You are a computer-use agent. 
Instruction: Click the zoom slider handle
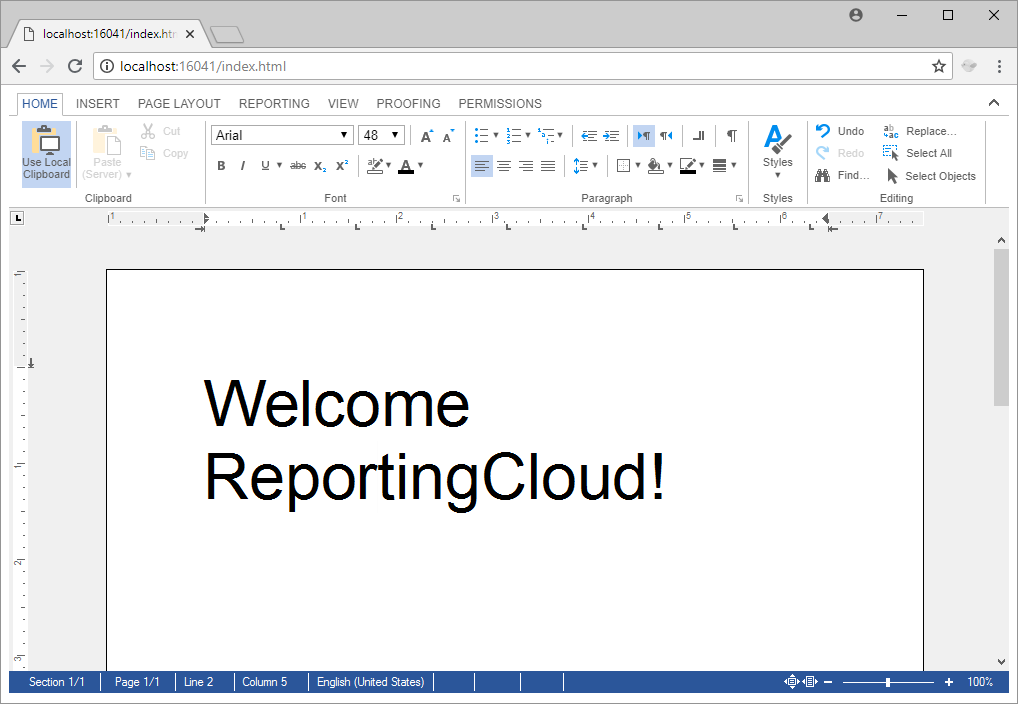click(888, 682)
